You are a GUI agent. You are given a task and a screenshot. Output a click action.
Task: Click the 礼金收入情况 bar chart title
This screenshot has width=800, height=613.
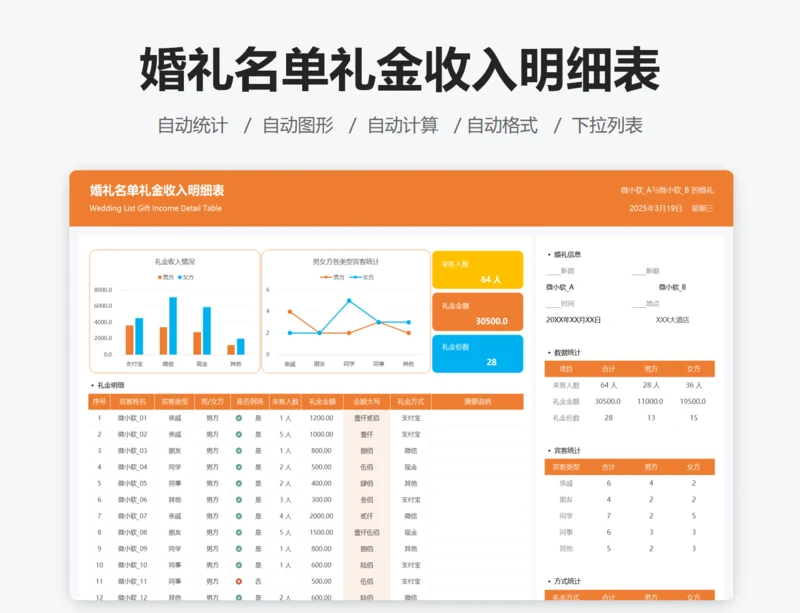click(175, 261)
